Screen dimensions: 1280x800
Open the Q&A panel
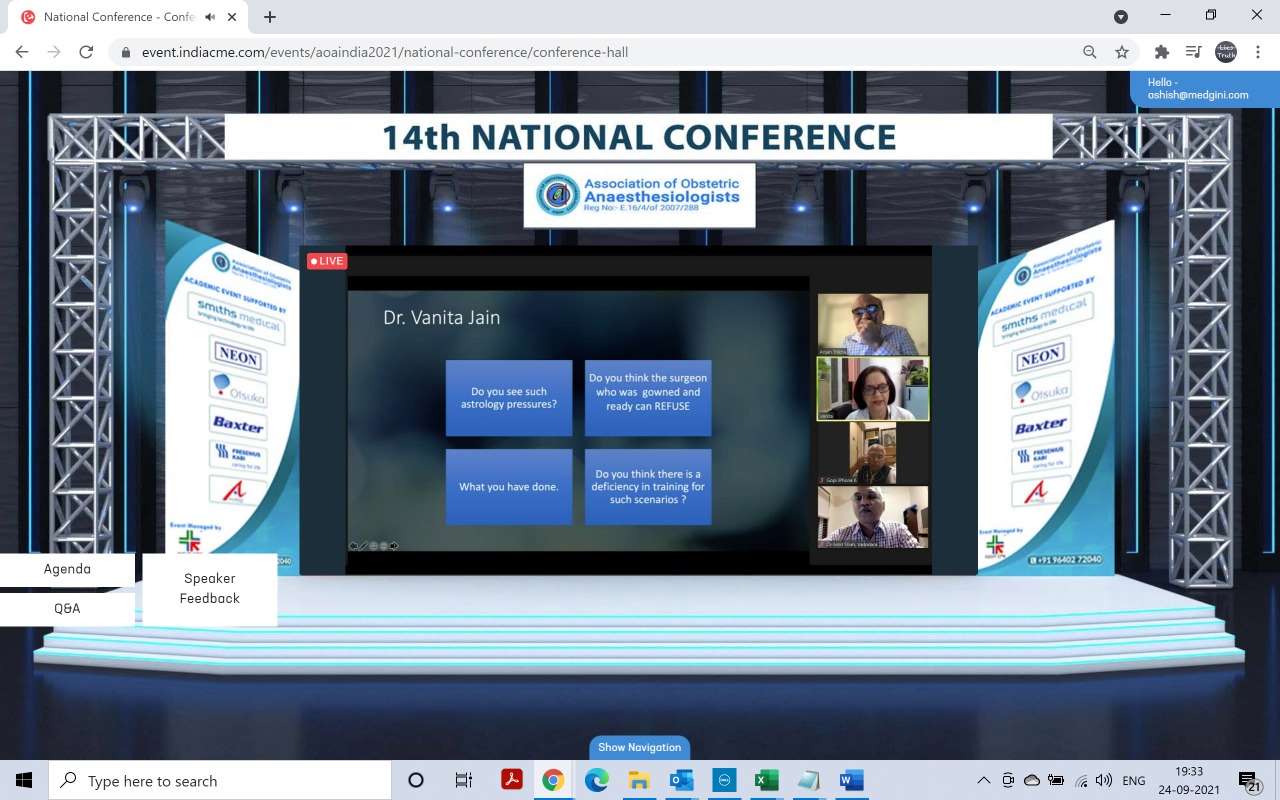pyautogui.click(x=67, y=608)
